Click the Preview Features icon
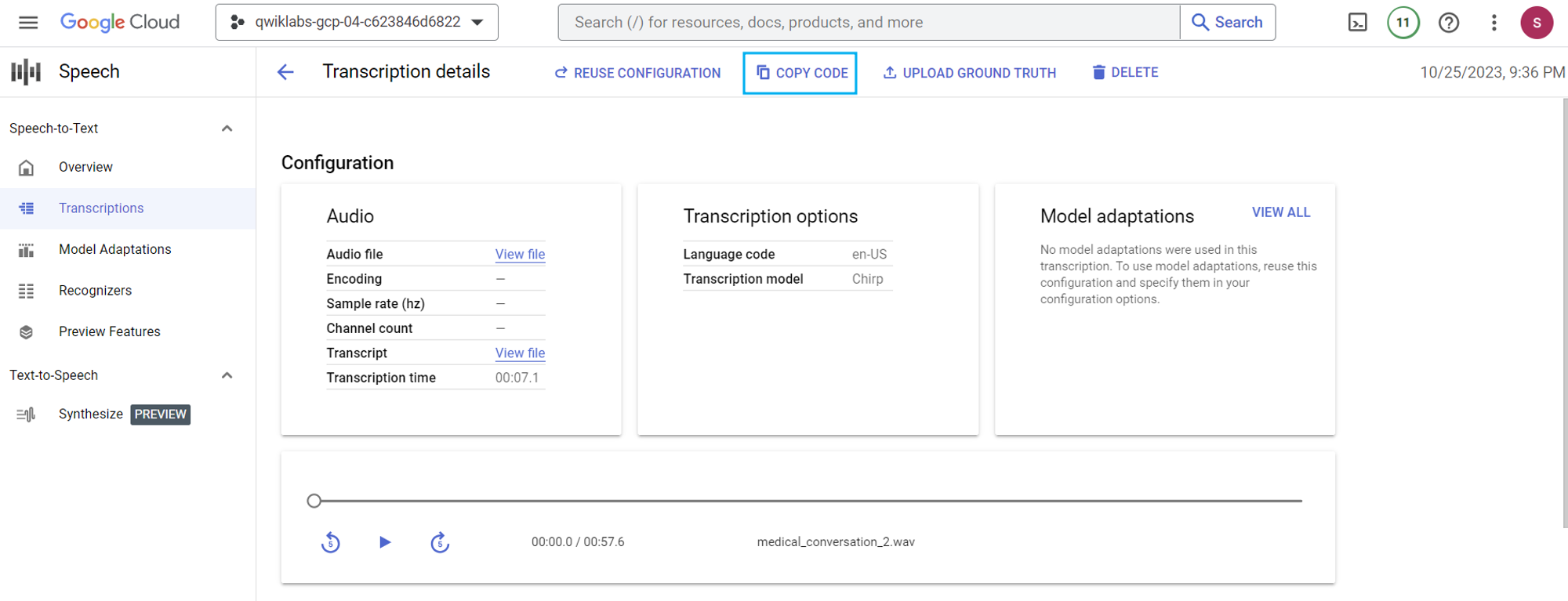Image resolution: width=1568 pixels, height=601 pixels. tap(26, 332)
